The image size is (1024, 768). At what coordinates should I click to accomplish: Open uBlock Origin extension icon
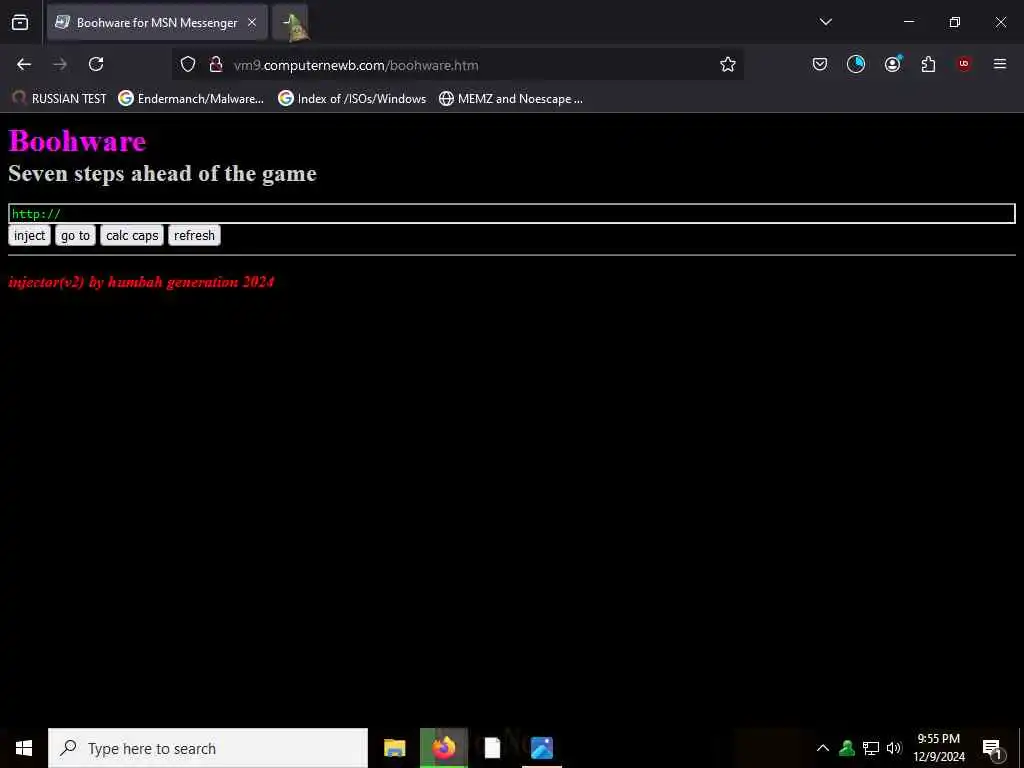point(964,64)
